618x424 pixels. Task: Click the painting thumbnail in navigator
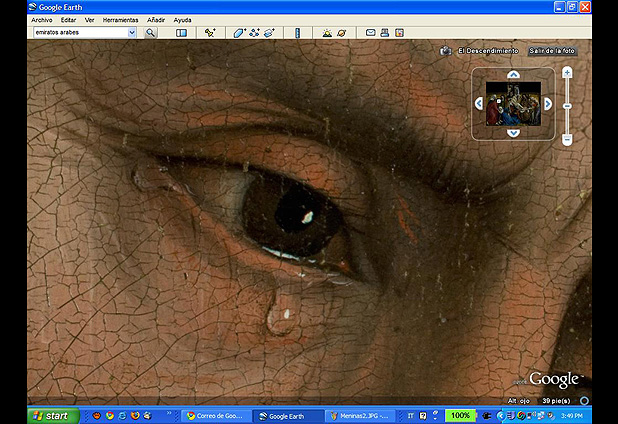[512, 104]
